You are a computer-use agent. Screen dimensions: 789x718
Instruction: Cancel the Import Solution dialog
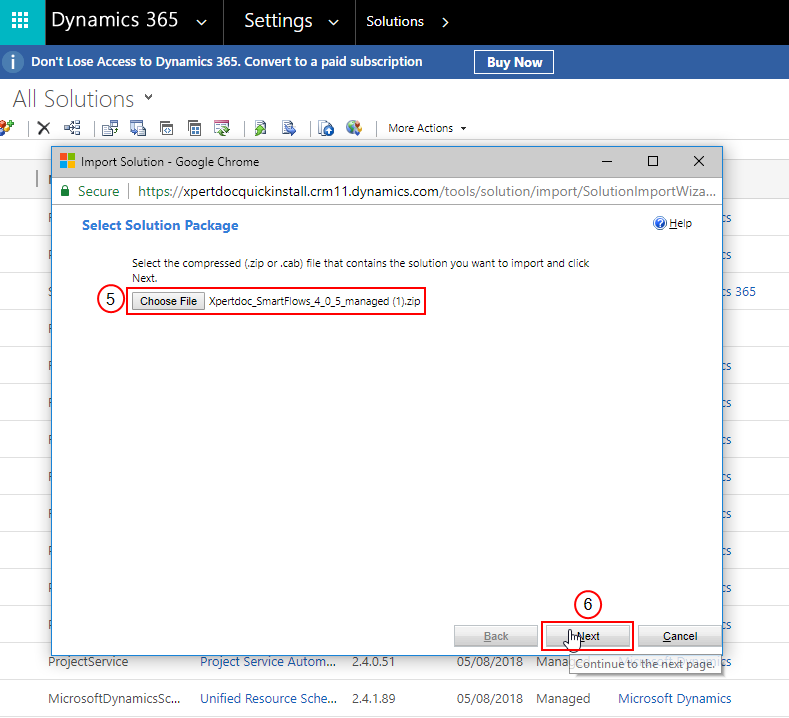pos(679,636)
